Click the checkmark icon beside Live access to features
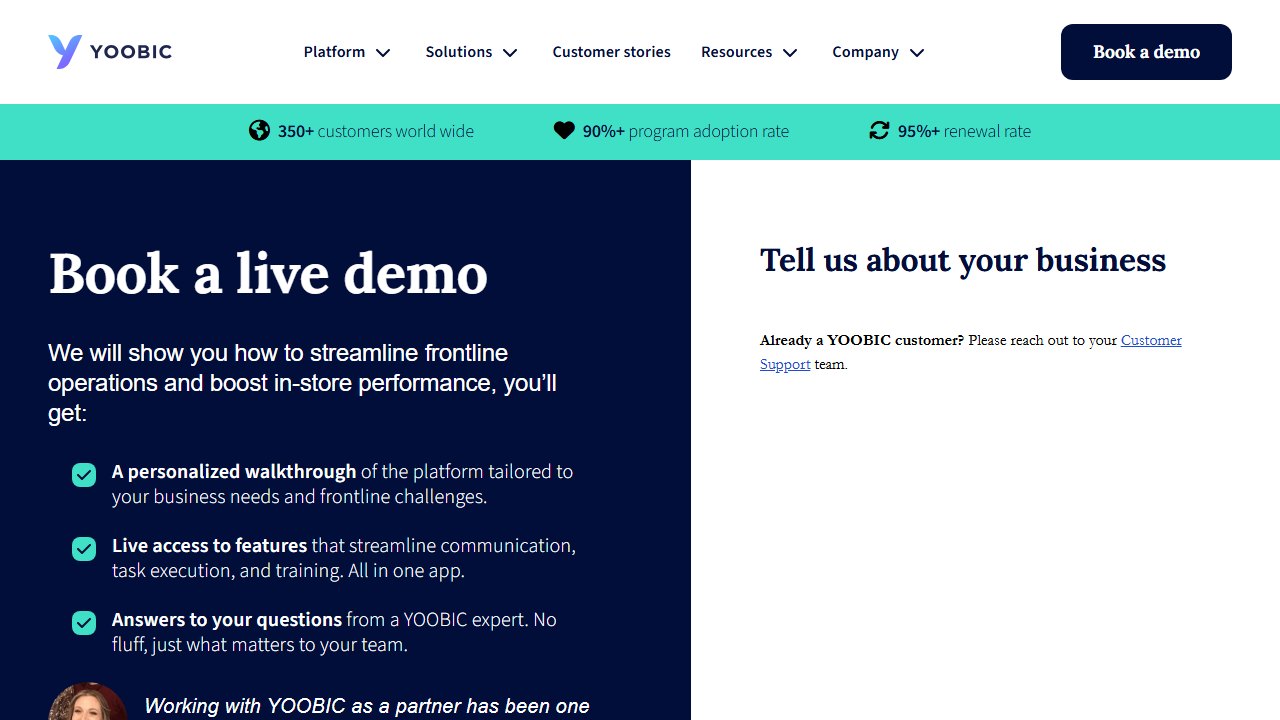 [84, 549]
